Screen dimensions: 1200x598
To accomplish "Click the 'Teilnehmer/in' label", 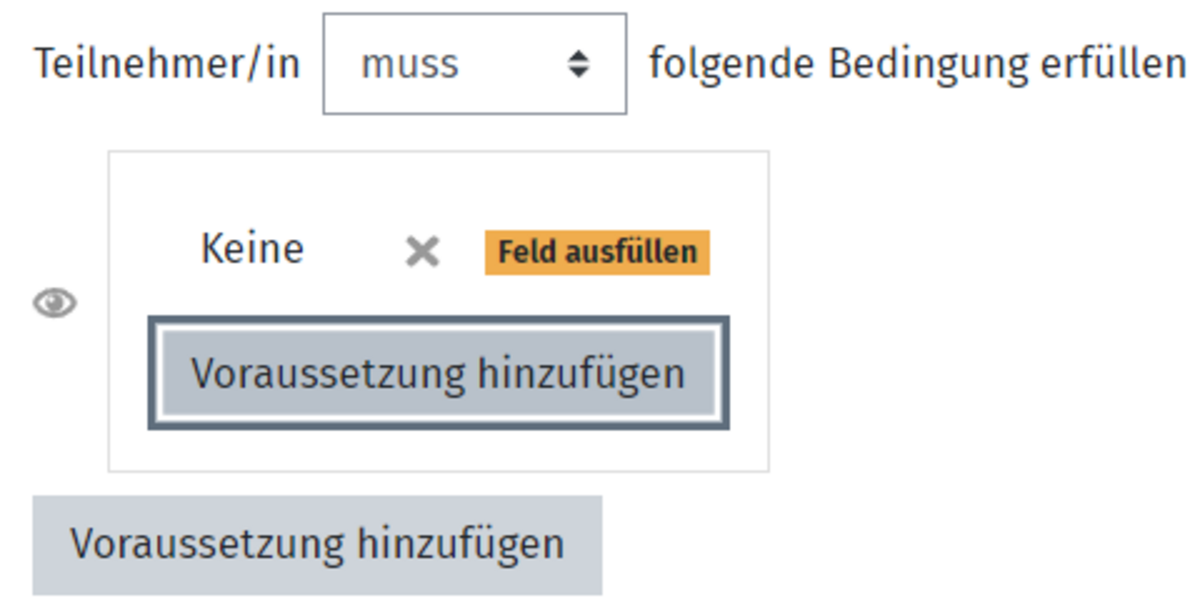I will (167, 64).
